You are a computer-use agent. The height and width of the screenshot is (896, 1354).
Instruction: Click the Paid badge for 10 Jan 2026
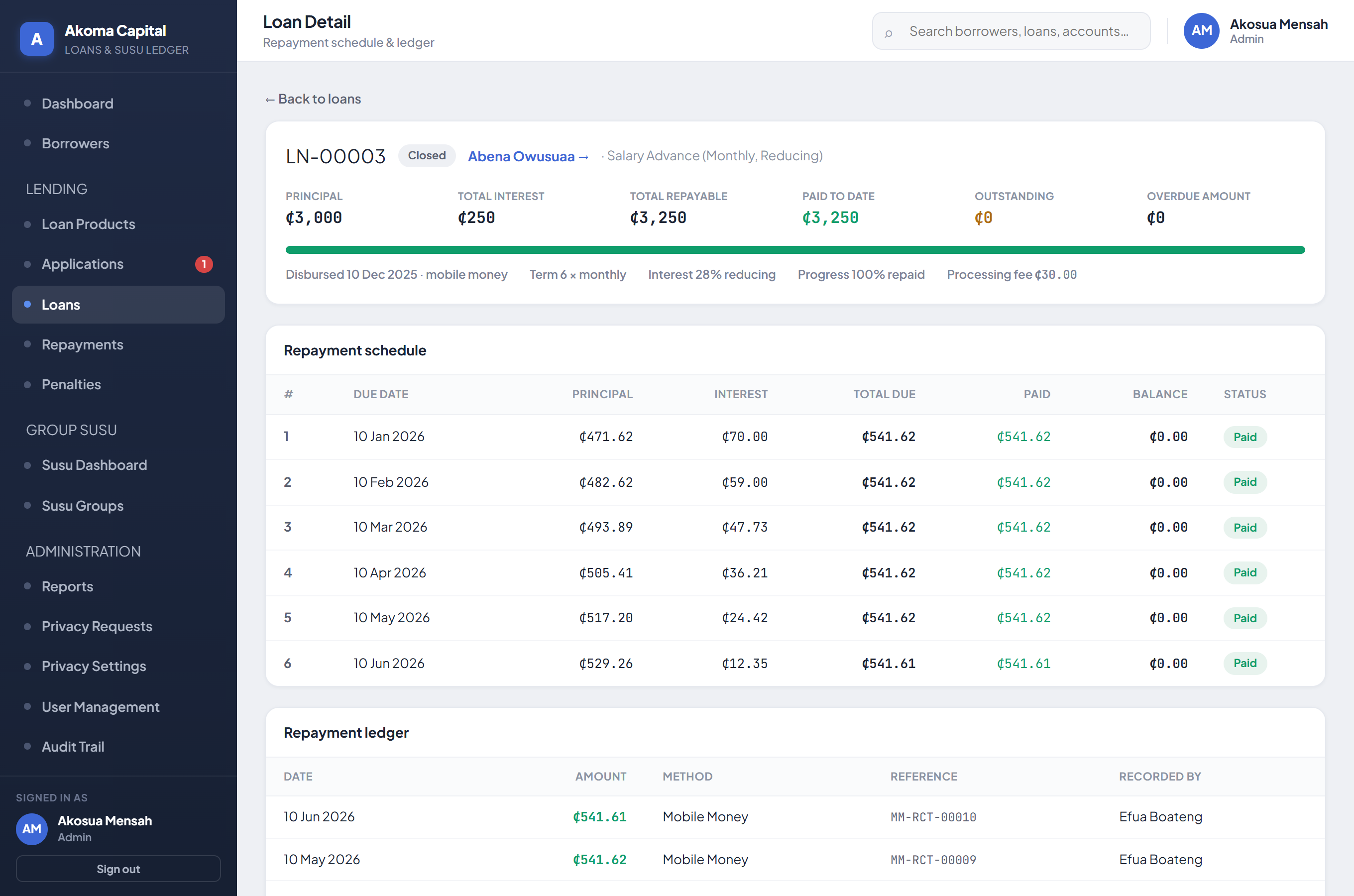(1245, 437)
